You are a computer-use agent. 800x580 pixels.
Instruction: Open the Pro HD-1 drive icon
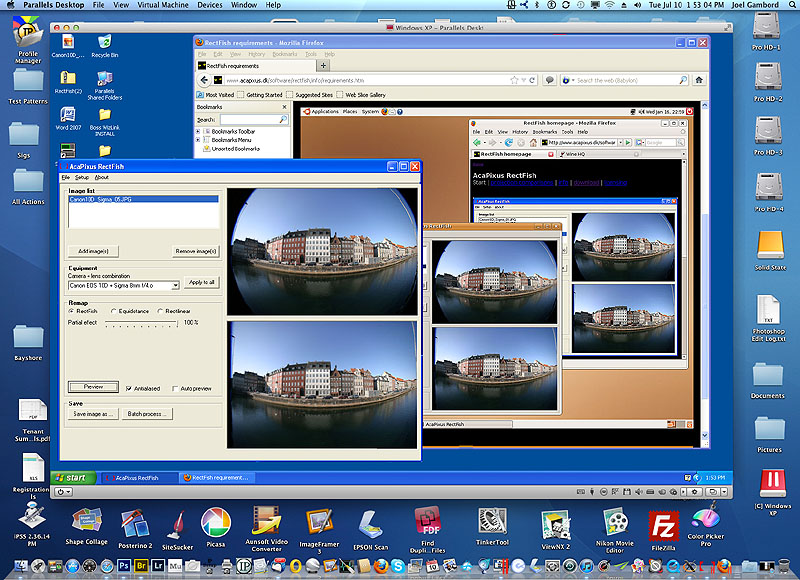pos(766,25)
